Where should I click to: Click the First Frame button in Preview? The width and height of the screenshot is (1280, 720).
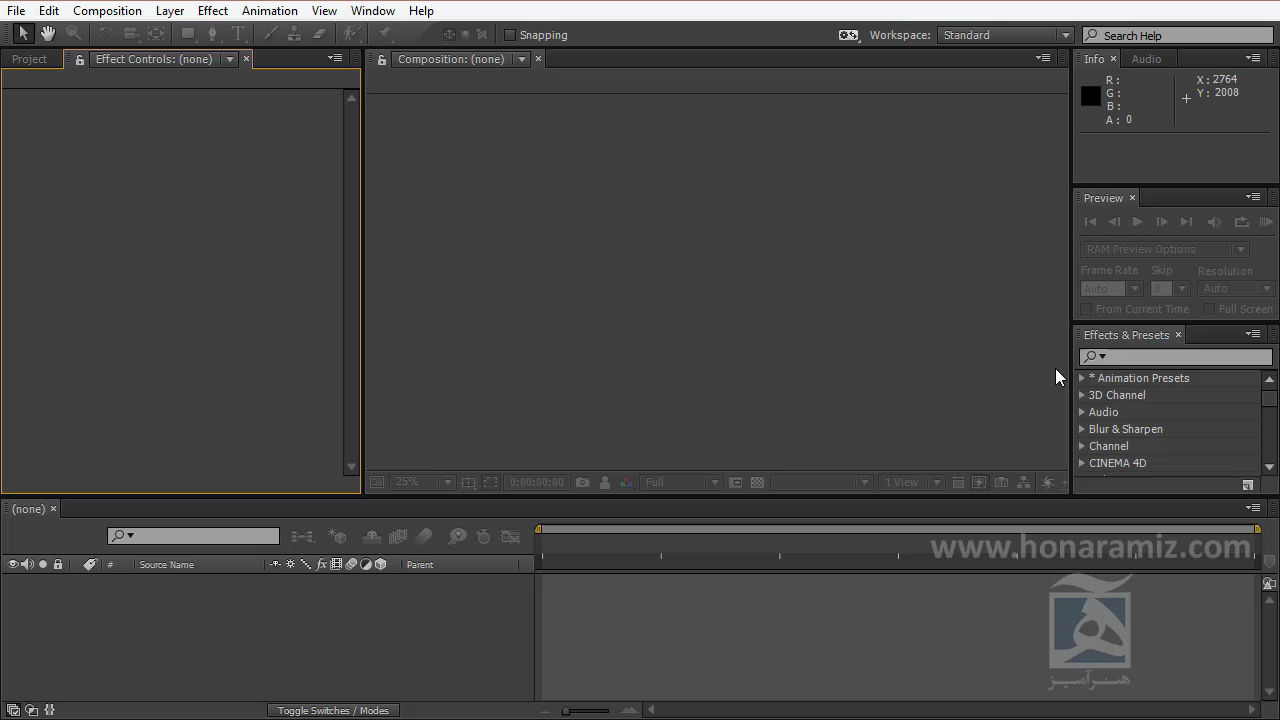tap(1090, 222)
